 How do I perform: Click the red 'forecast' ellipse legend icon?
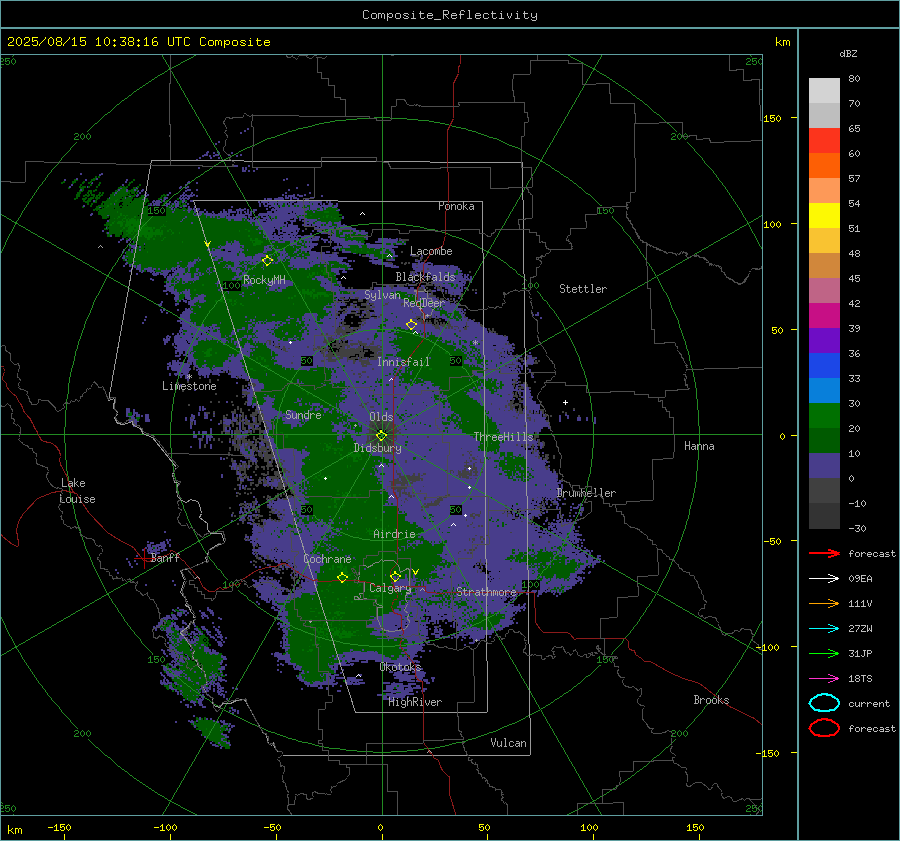[824, 728]
